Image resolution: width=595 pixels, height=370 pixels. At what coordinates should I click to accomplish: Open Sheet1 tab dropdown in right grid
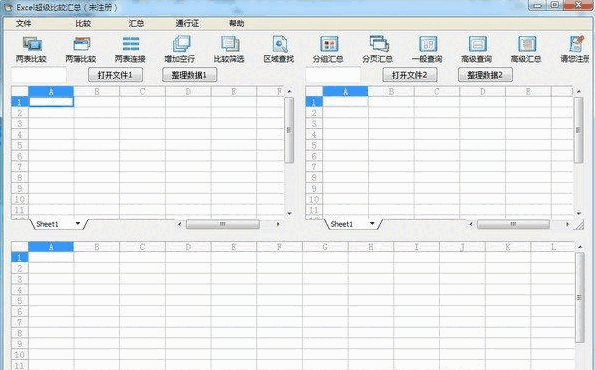(x=372, y=224)
